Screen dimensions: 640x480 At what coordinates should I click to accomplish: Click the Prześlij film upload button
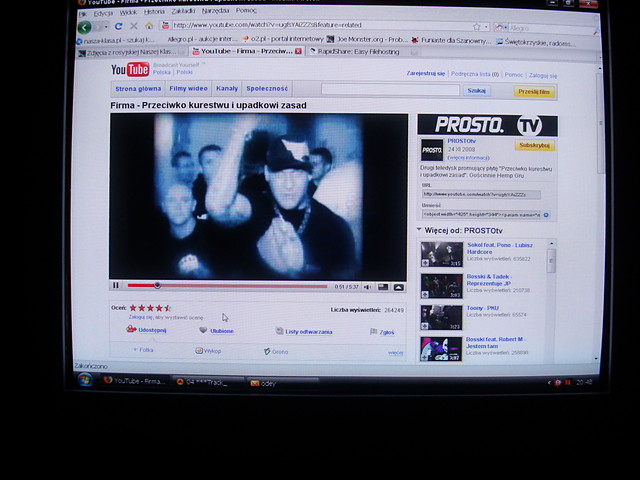pos(534,92)
